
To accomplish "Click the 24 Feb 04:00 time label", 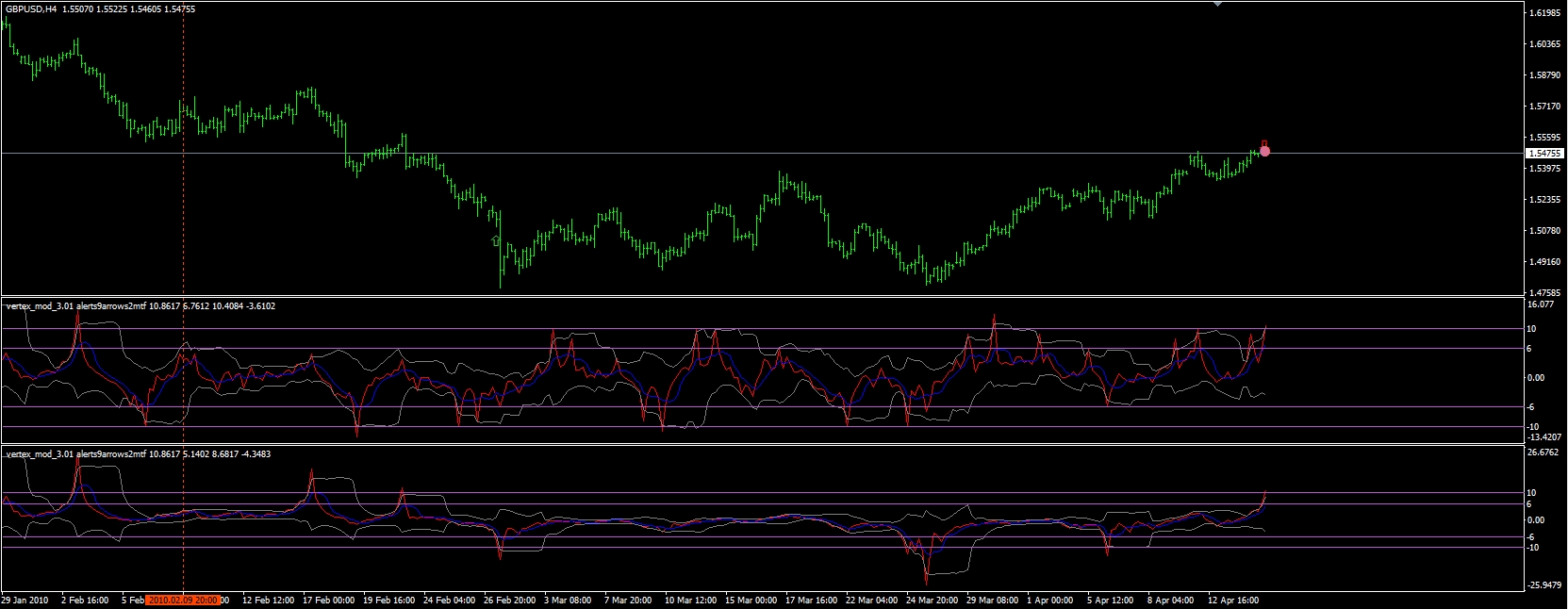I will point(450,600).
